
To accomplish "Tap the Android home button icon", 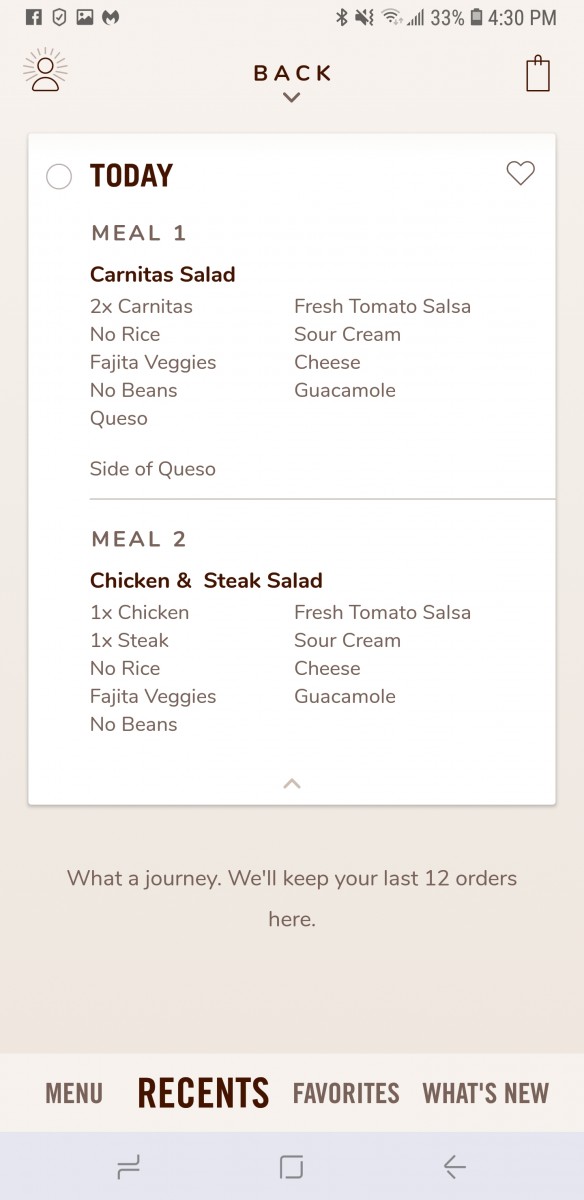I will [x=291, y=1166].
